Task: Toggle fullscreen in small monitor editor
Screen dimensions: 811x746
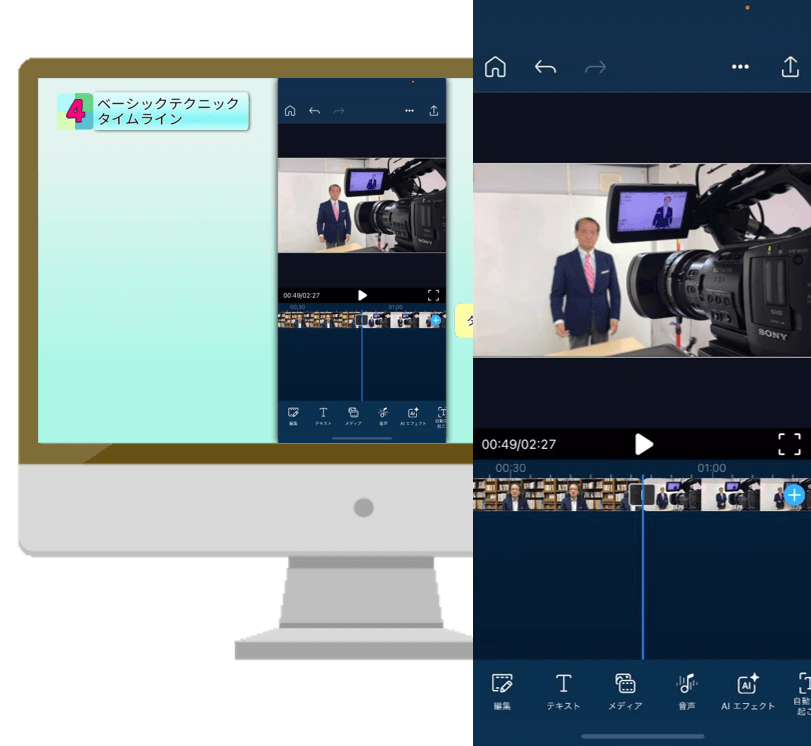Action: tap(433, 295)
